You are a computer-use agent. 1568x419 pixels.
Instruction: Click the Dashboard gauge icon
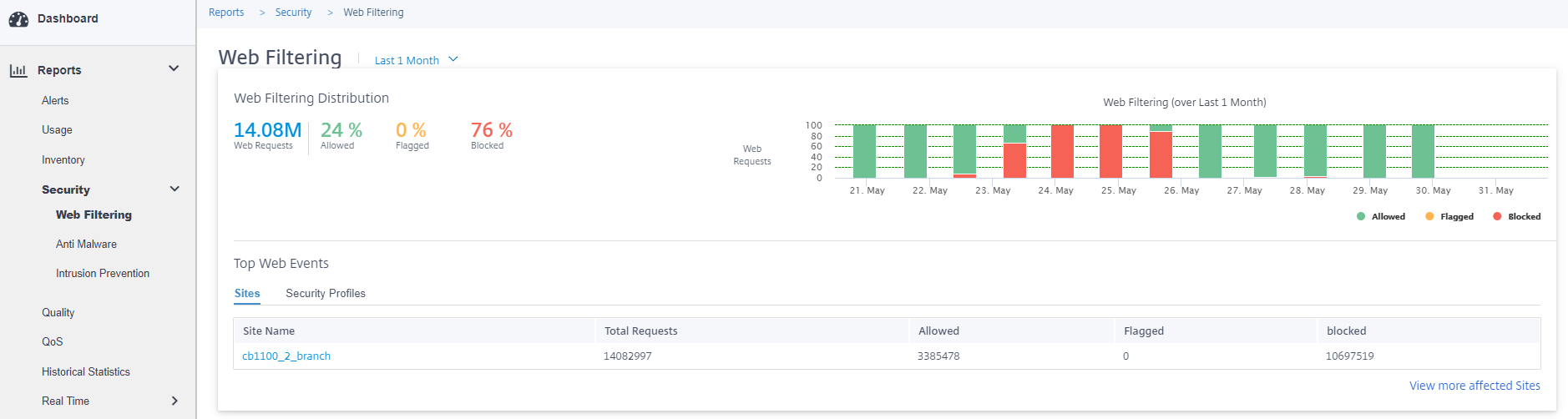(x=18, y=19)
